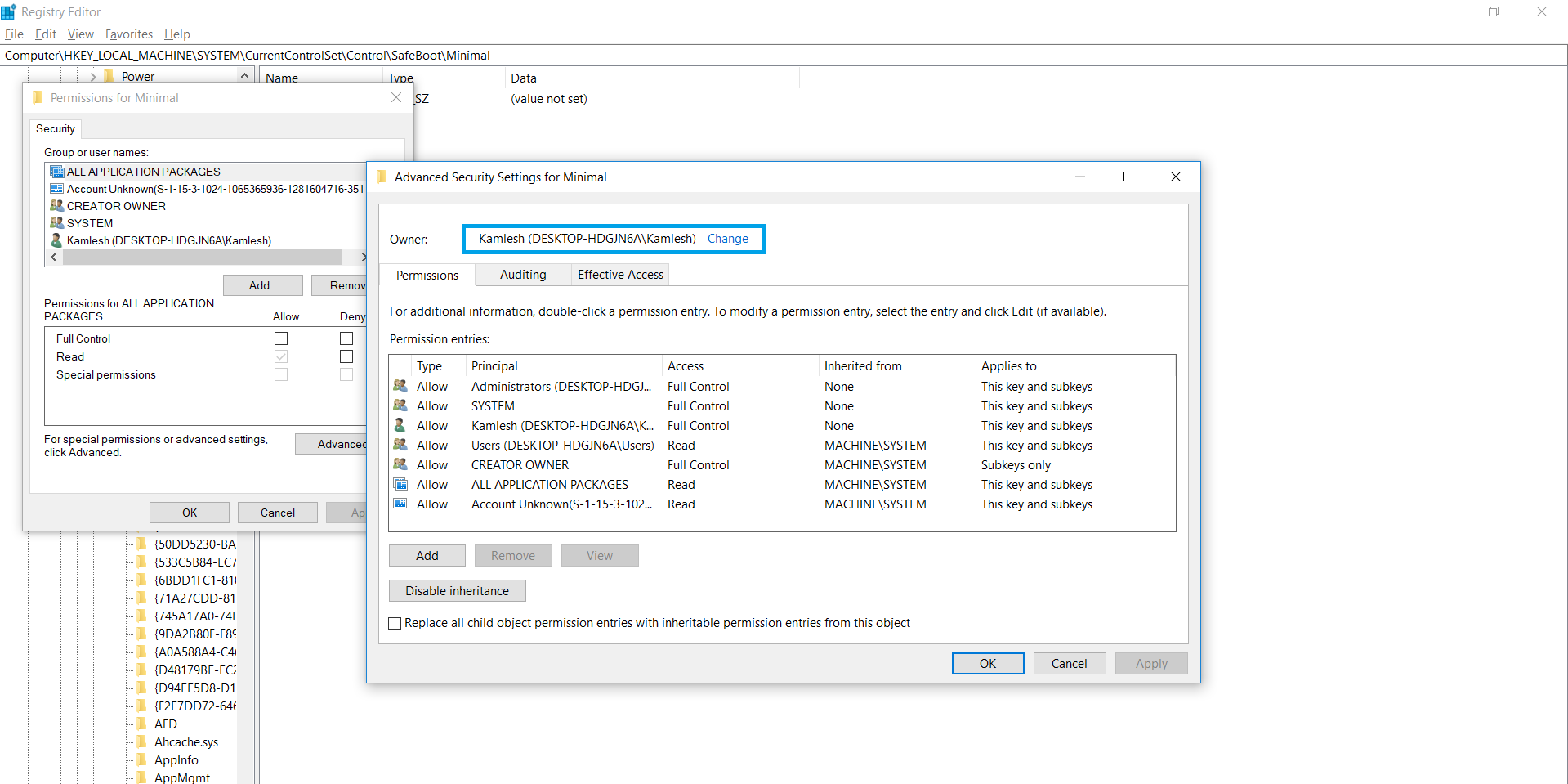This screenshot has width=1568, height=784.
Task: Click the Kamlesh user icon in group list
Action: pos(56,240)
